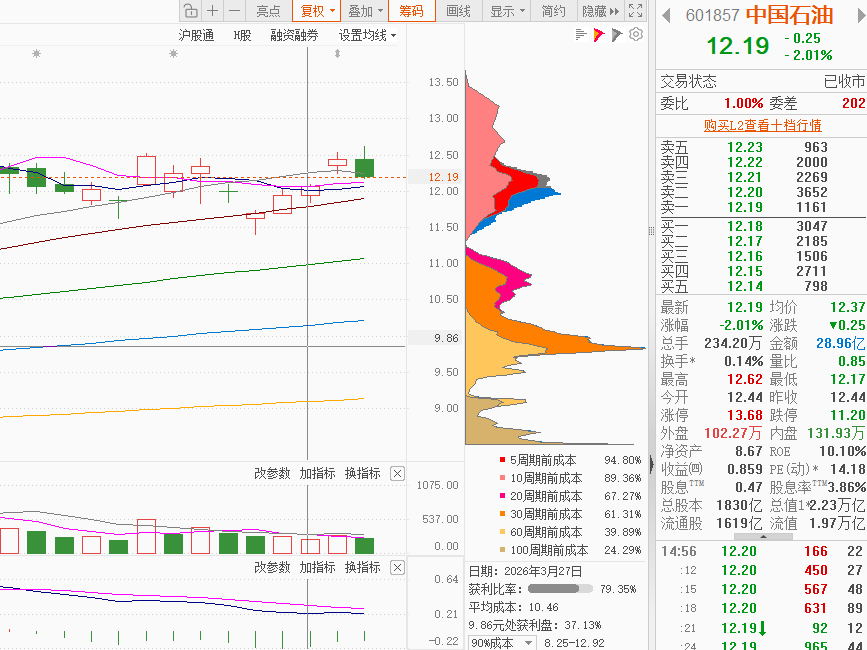Click 获利比率 progress bar
This screenshot has height=650, width=867.
point(560,589)
